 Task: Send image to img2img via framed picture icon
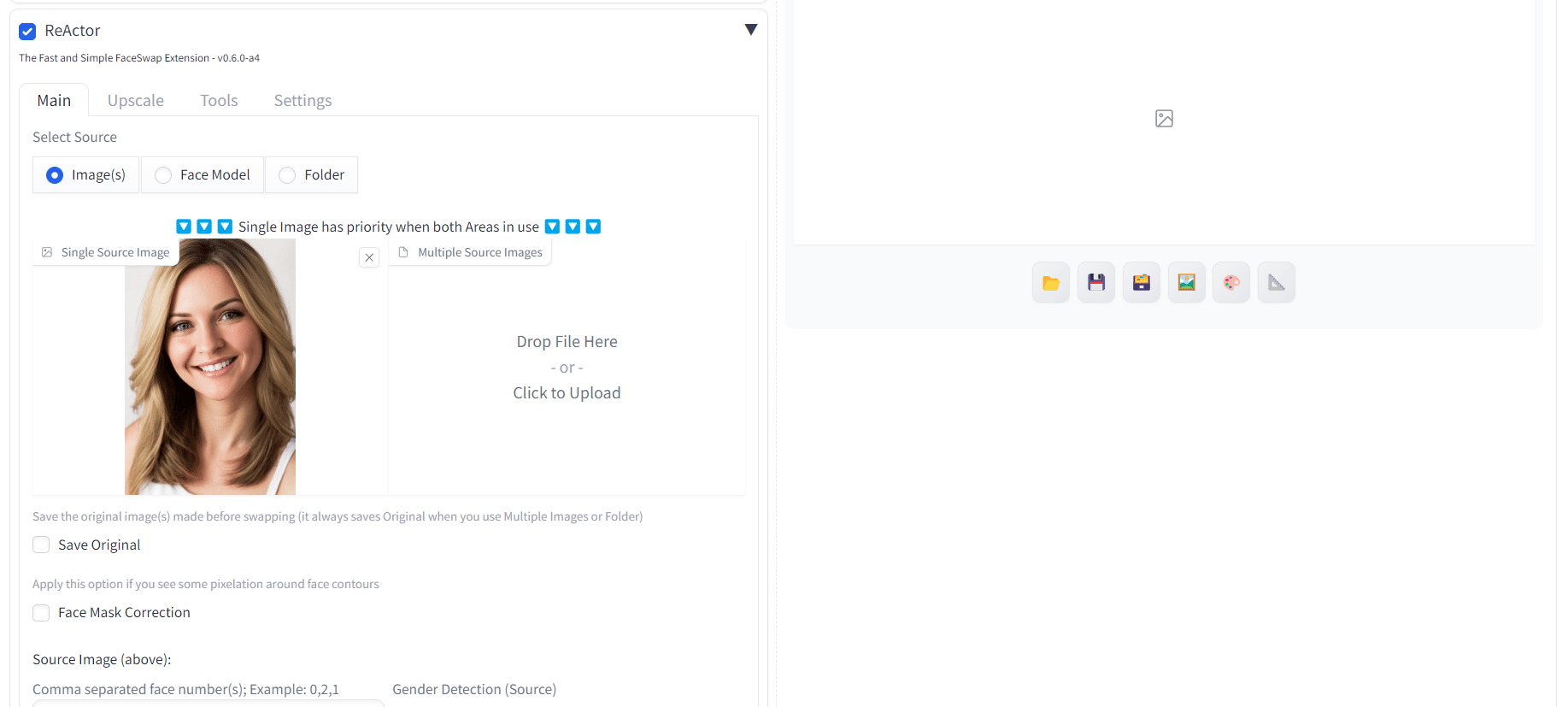(1186, 283)
